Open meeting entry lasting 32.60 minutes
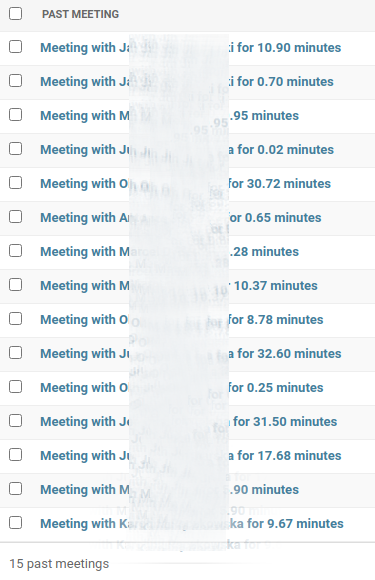Image resolution: width=375 pixels, height=580 pixels. click(x=190, y=354)
